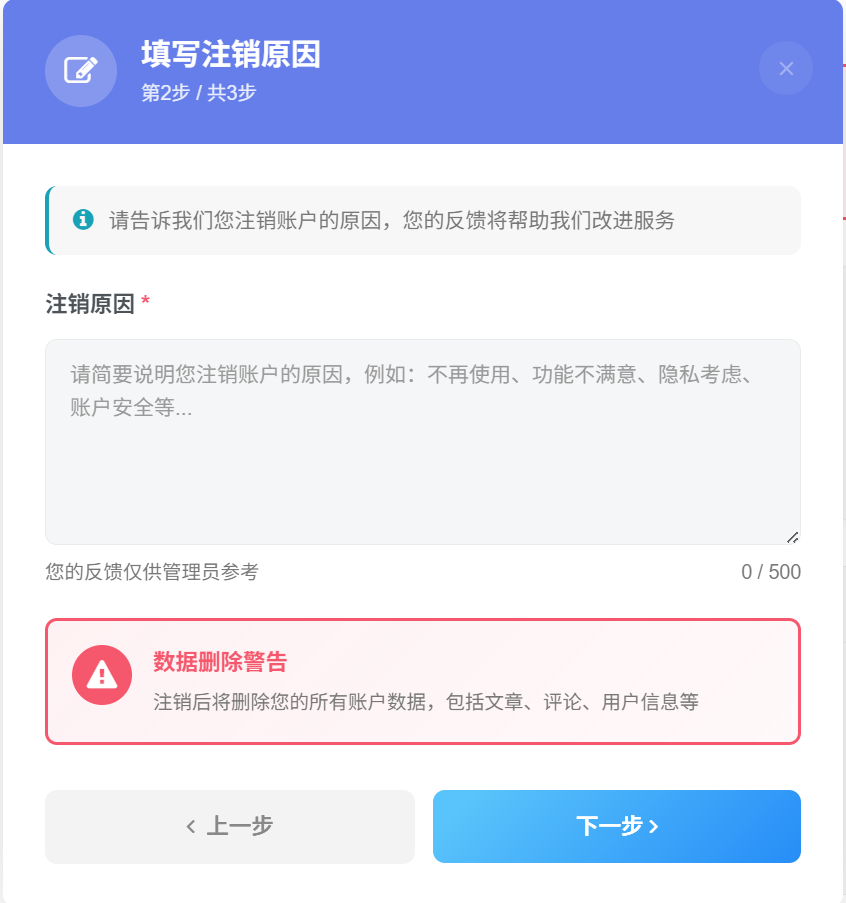The height and width of the screenshot is (903, 846).
Task: Click the red warning triangle icon
Action: 101,675
